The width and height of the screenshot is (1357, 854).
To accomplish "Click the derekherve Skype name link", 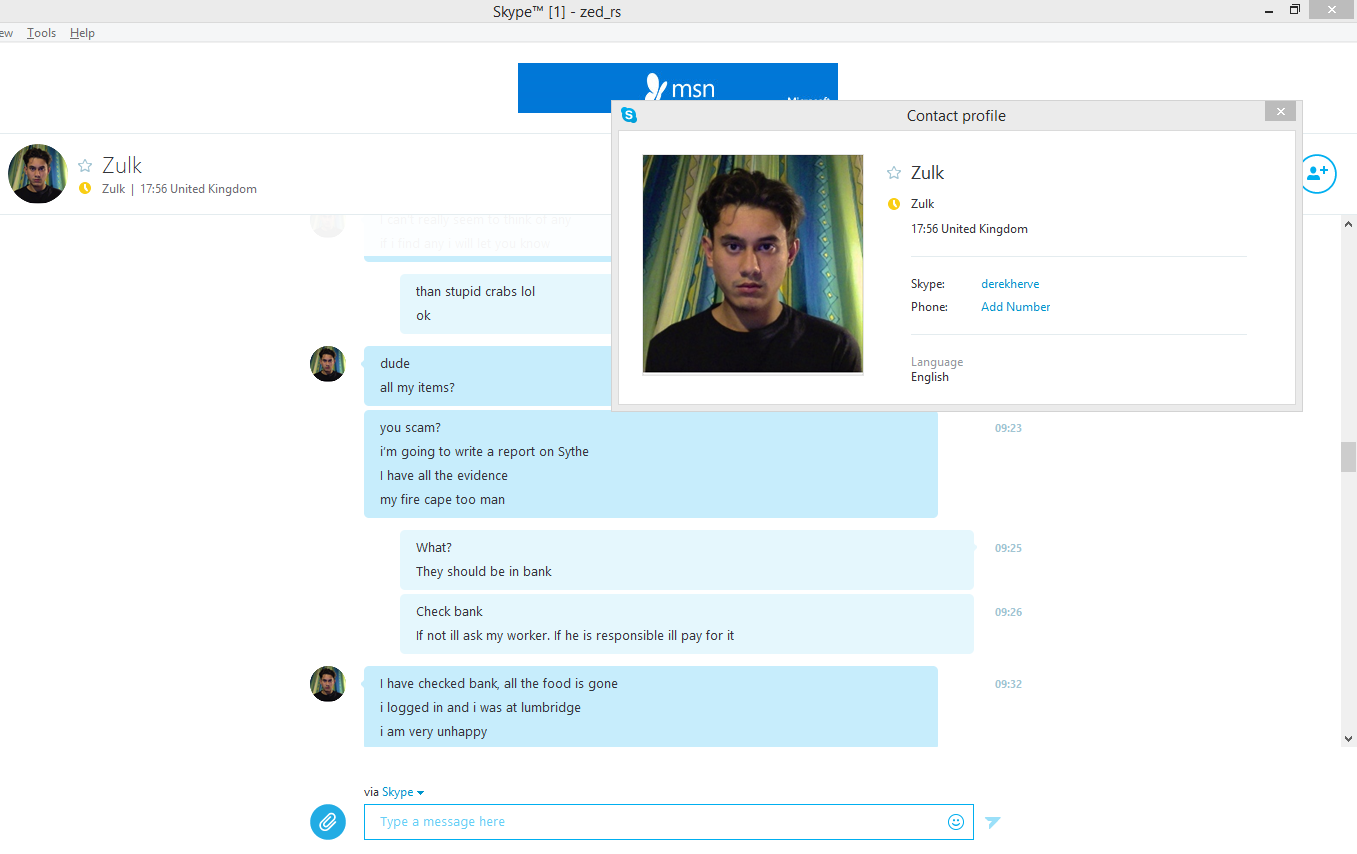I will point(1010,284).
